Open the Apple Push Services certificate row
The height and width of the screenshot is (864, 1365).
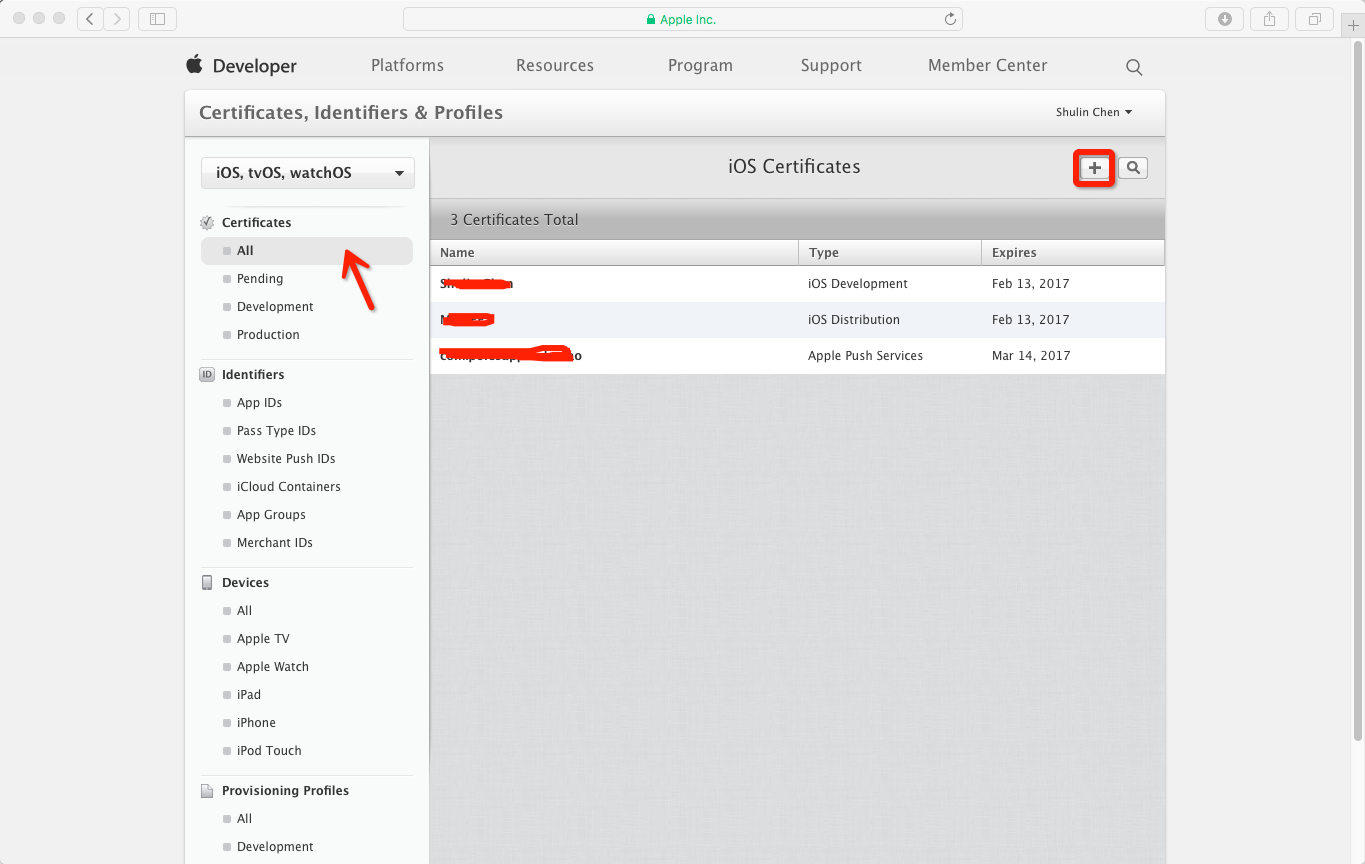coord(797,356)
